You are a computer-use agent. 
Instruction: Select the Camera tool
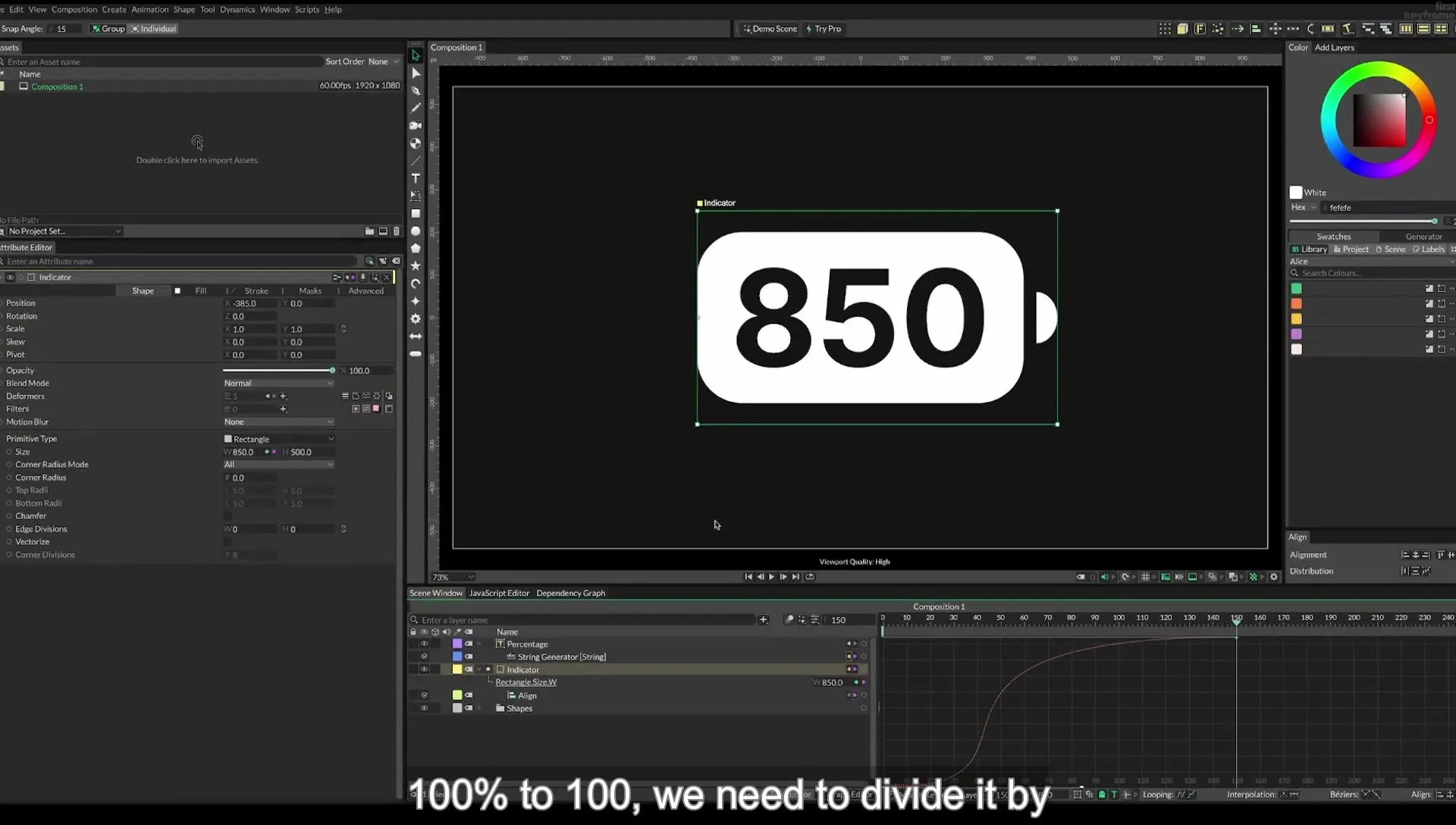416,126
